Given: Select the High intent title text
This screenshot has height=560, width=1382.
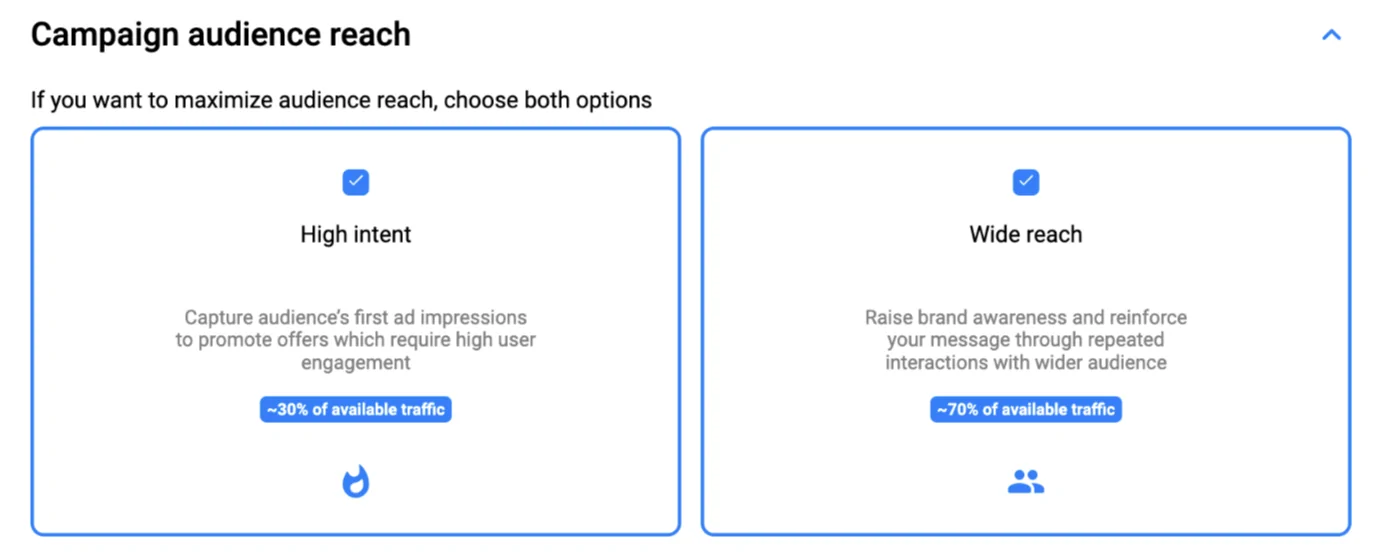Looking at the screenshot, I should [356, 235].
